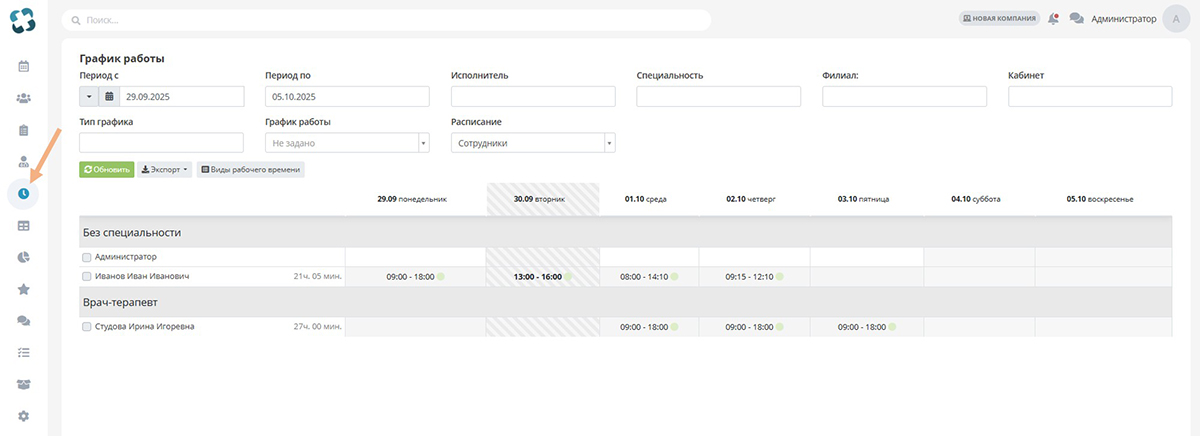
Task: Tick the checkbox for Иванов Иван Иванович
Action: coord(86,276)
